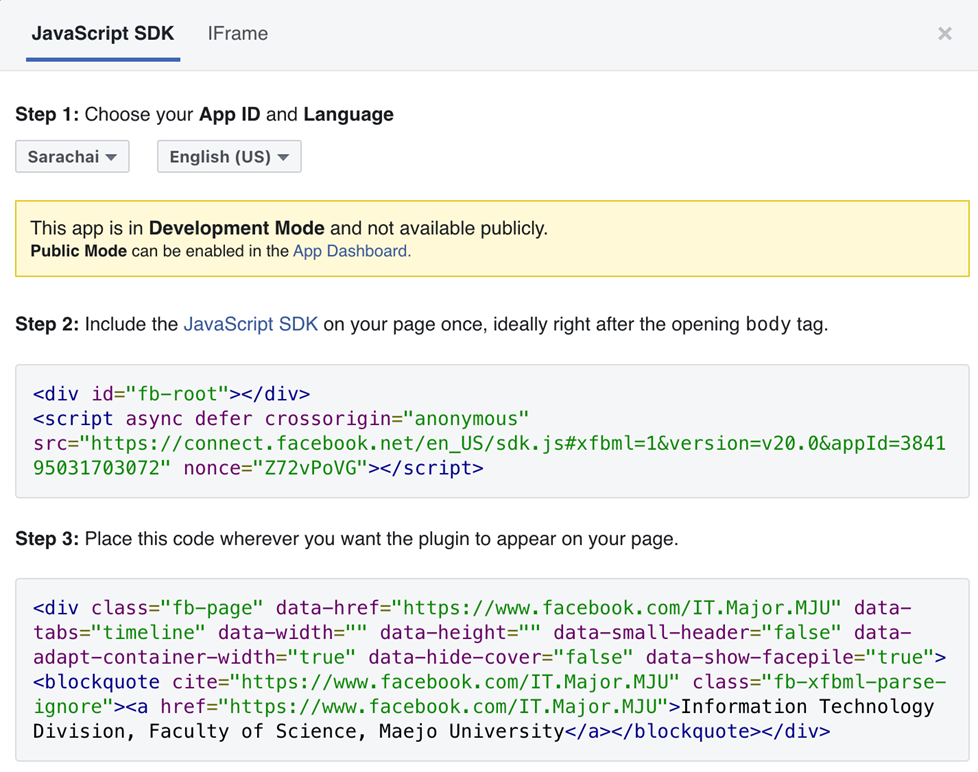This screenshot has width=978, height=772.
Task: Open the English (US) language dropdown
Action: (x=229, y=157)
